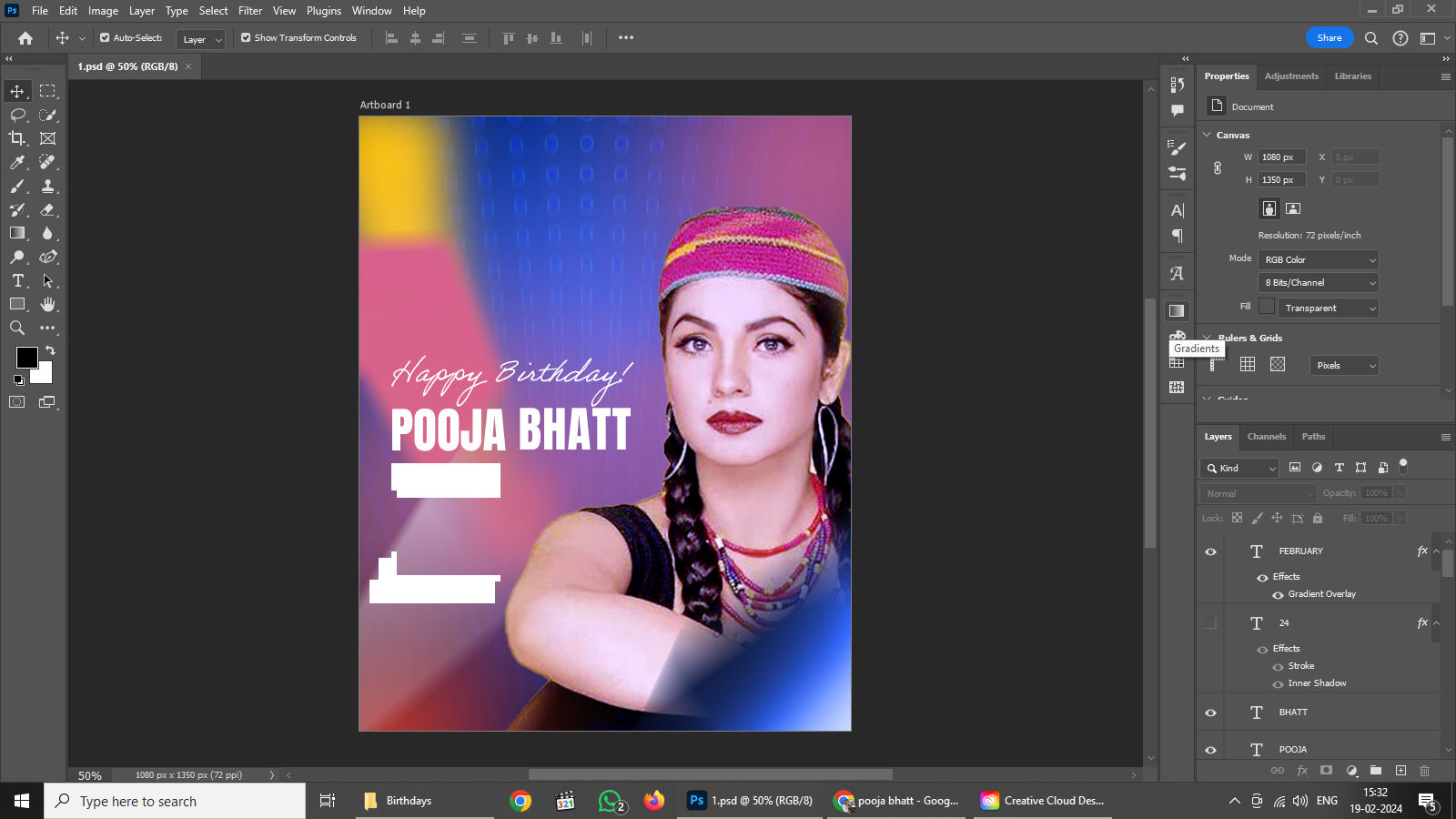Click the background color swatch
The image size is (1456, 819).
(45, 375)
